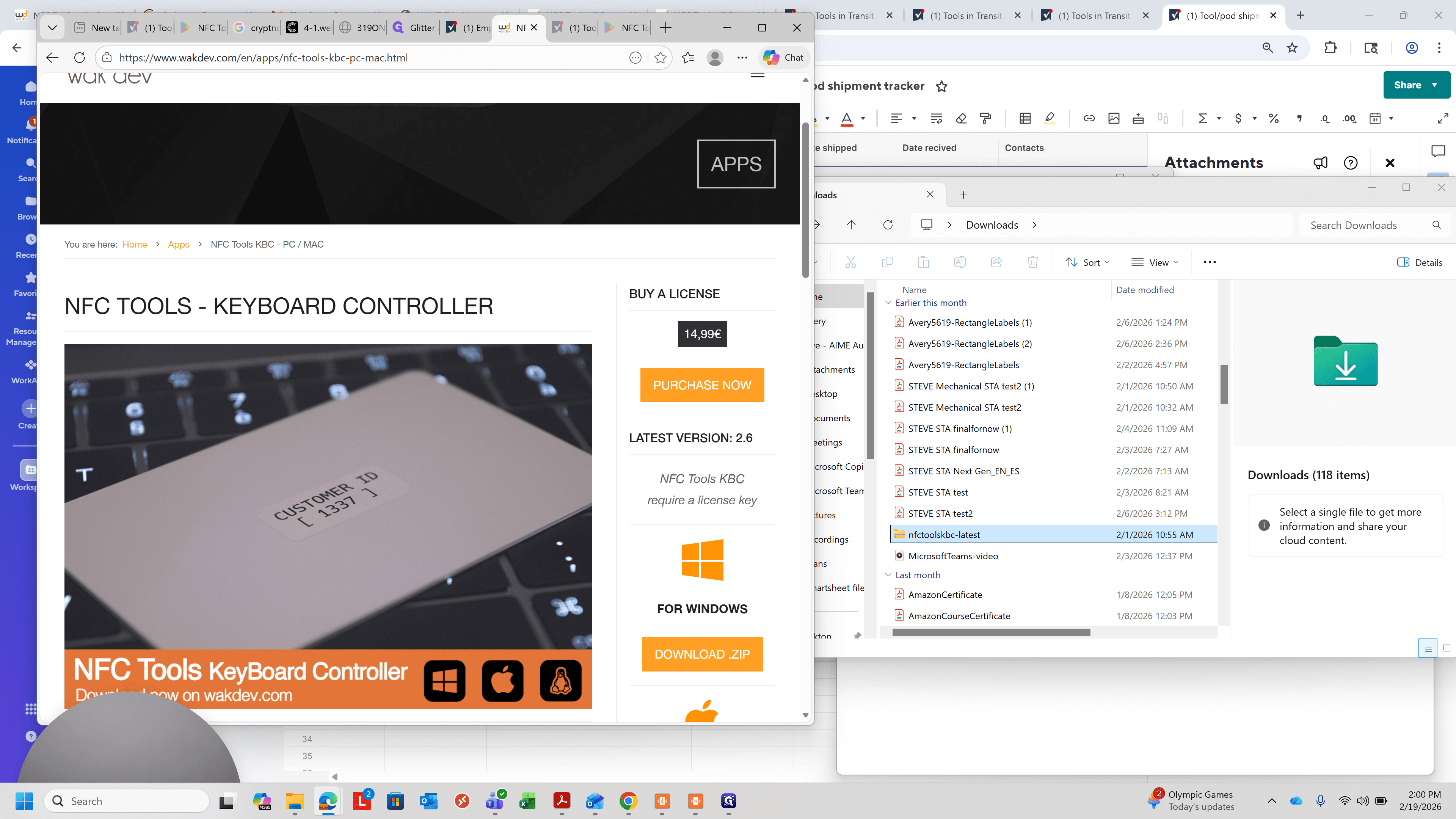Open the View dropdown in File Explorer
1456x819 pixels.
(1155, 262)
